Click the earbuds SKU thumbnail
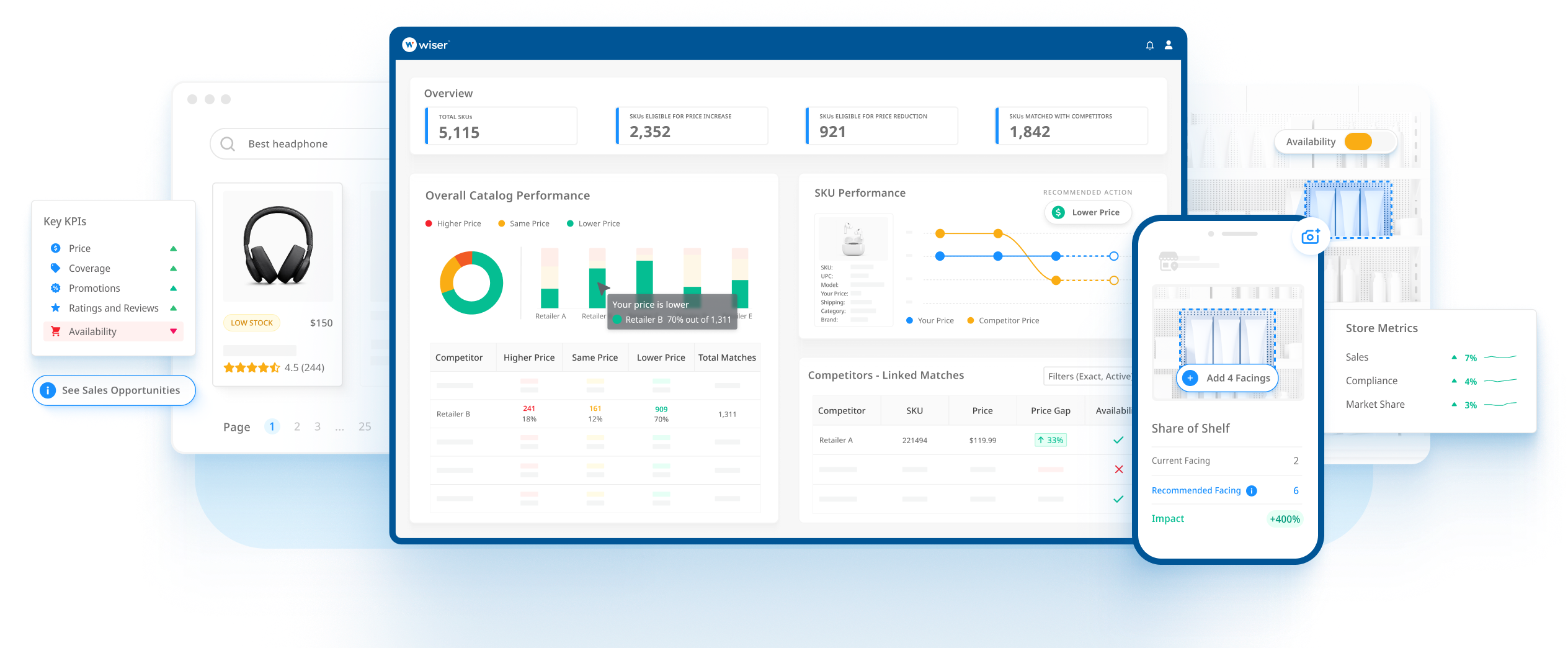The image size is (1568, 648). coord(853,238)
